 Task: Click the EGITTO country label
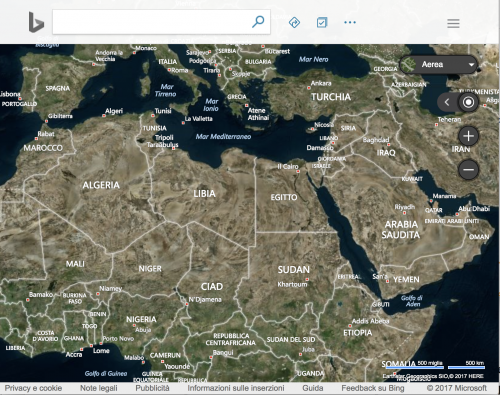[x=284, y=197]
